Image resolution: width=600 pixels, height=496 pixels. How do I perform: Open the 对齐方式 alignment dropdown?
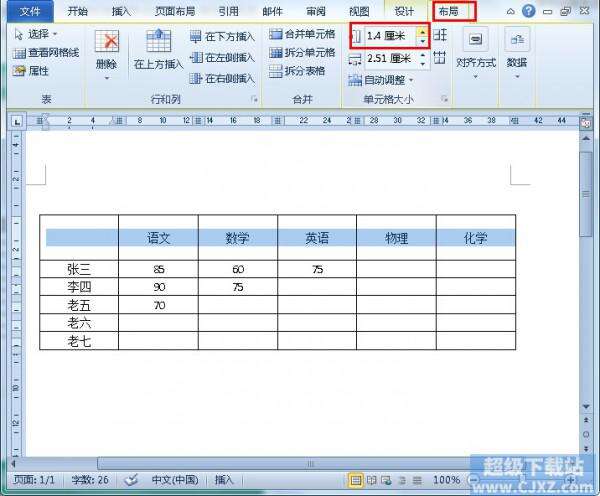[x=476, y=53]
